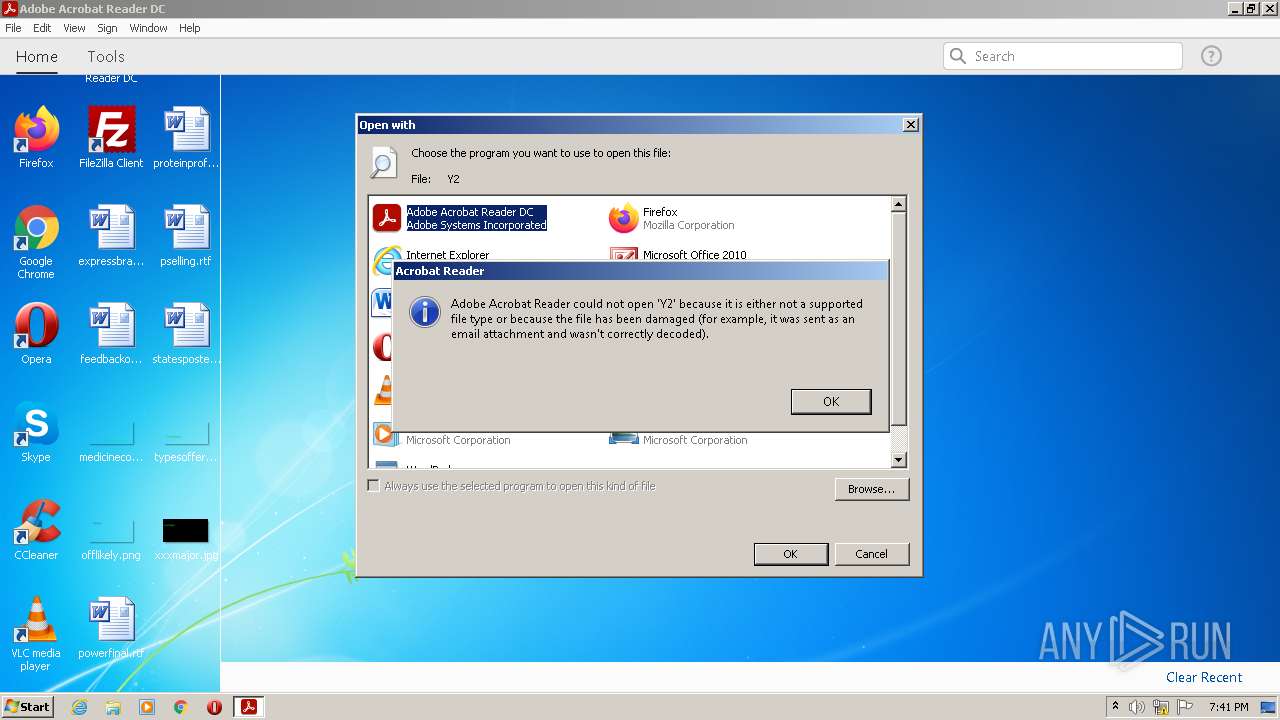
Task: Open the View menu
Action: tap(74, 28)
